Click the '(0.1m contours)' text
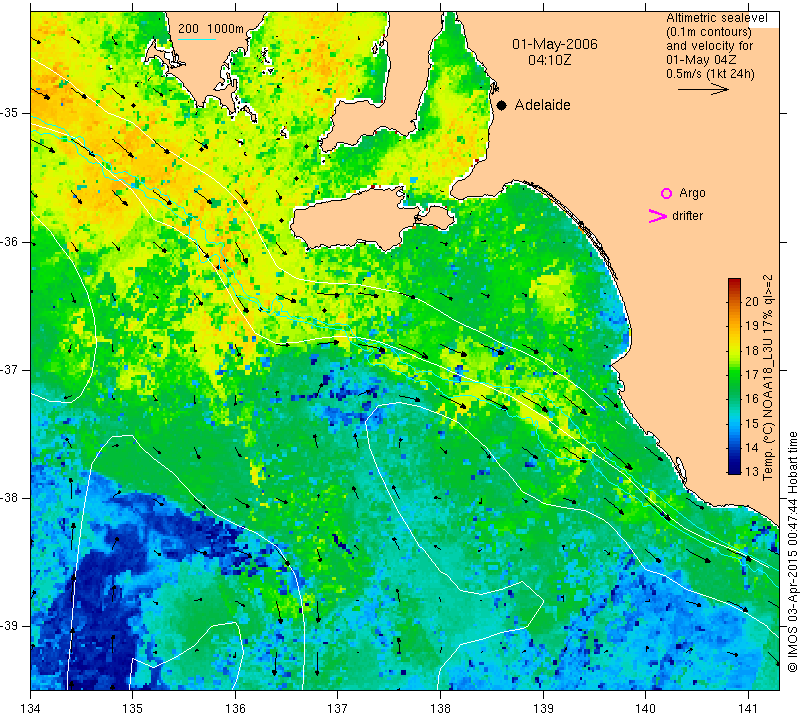 click(x=709, y=32)
